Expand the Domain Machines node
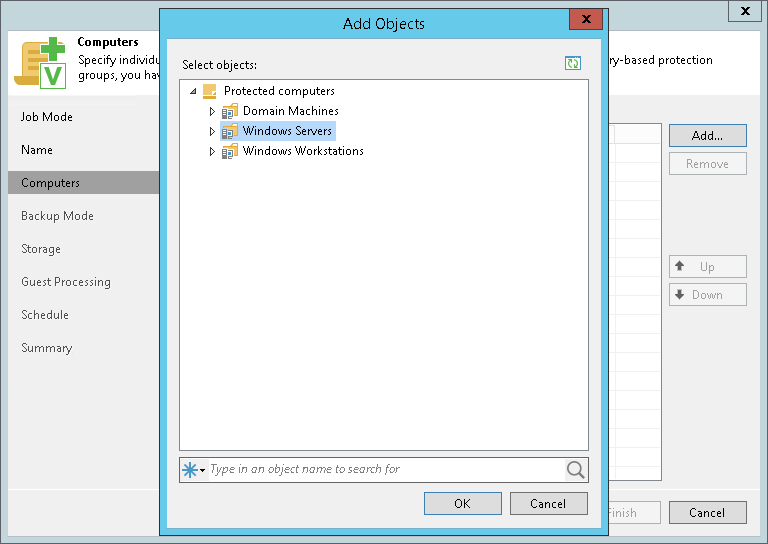The image size is (768, 544). pos(212,112)
